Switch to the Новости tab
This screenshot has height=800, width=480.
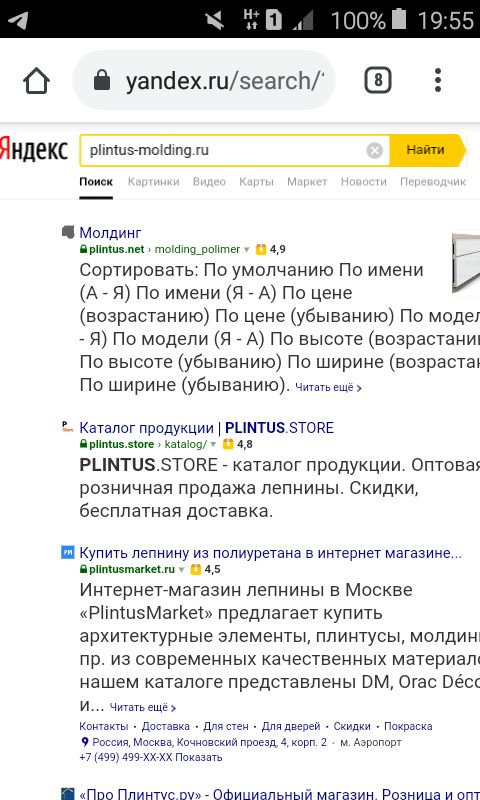coord(364,182)
